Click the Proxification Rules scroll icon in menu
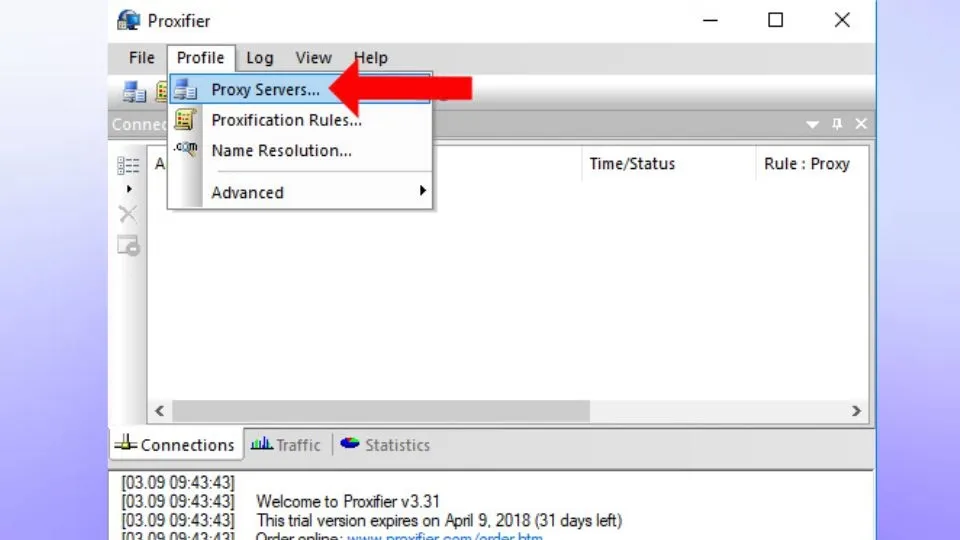Screen dimensions: 960x540 tap(185, 119)
